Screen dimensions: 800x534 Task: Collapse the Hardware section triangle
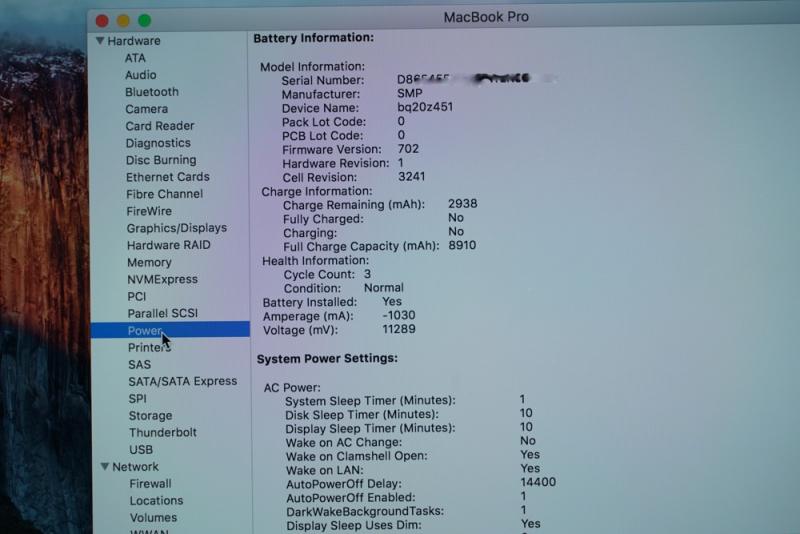click(x=100, y=40)
